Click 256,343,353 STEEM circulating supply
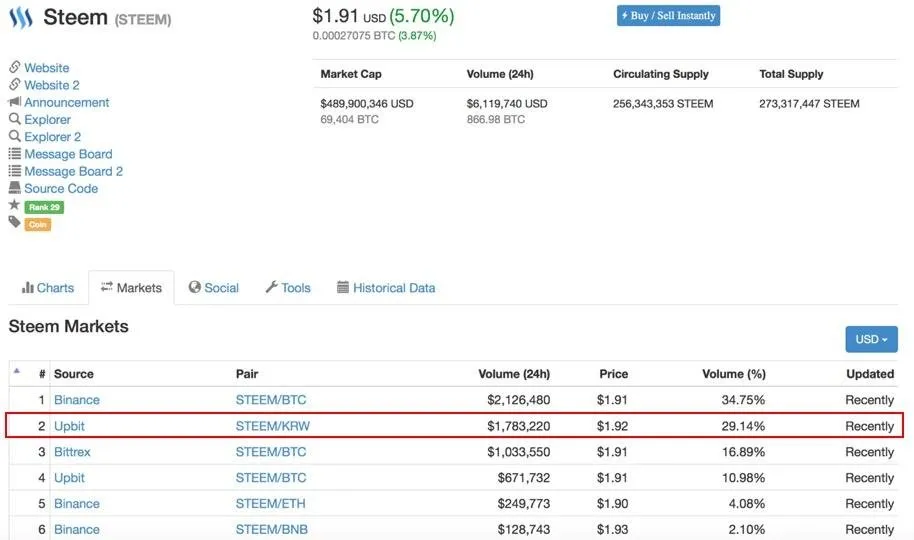This screenshot has height=540, width=914. point(663,104)
